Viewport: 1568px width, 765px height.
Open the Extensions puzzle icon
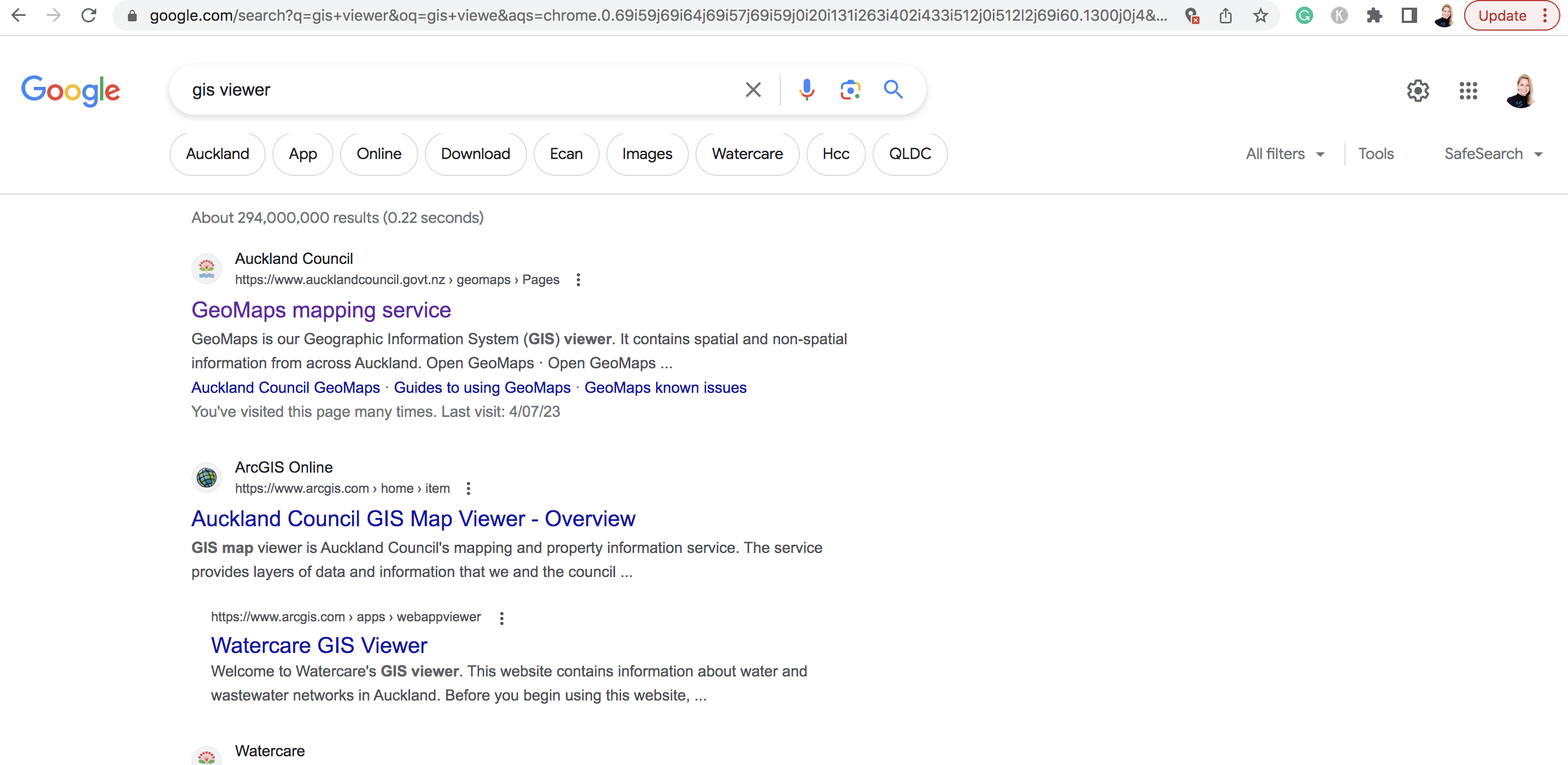(x=1374, y=16)
